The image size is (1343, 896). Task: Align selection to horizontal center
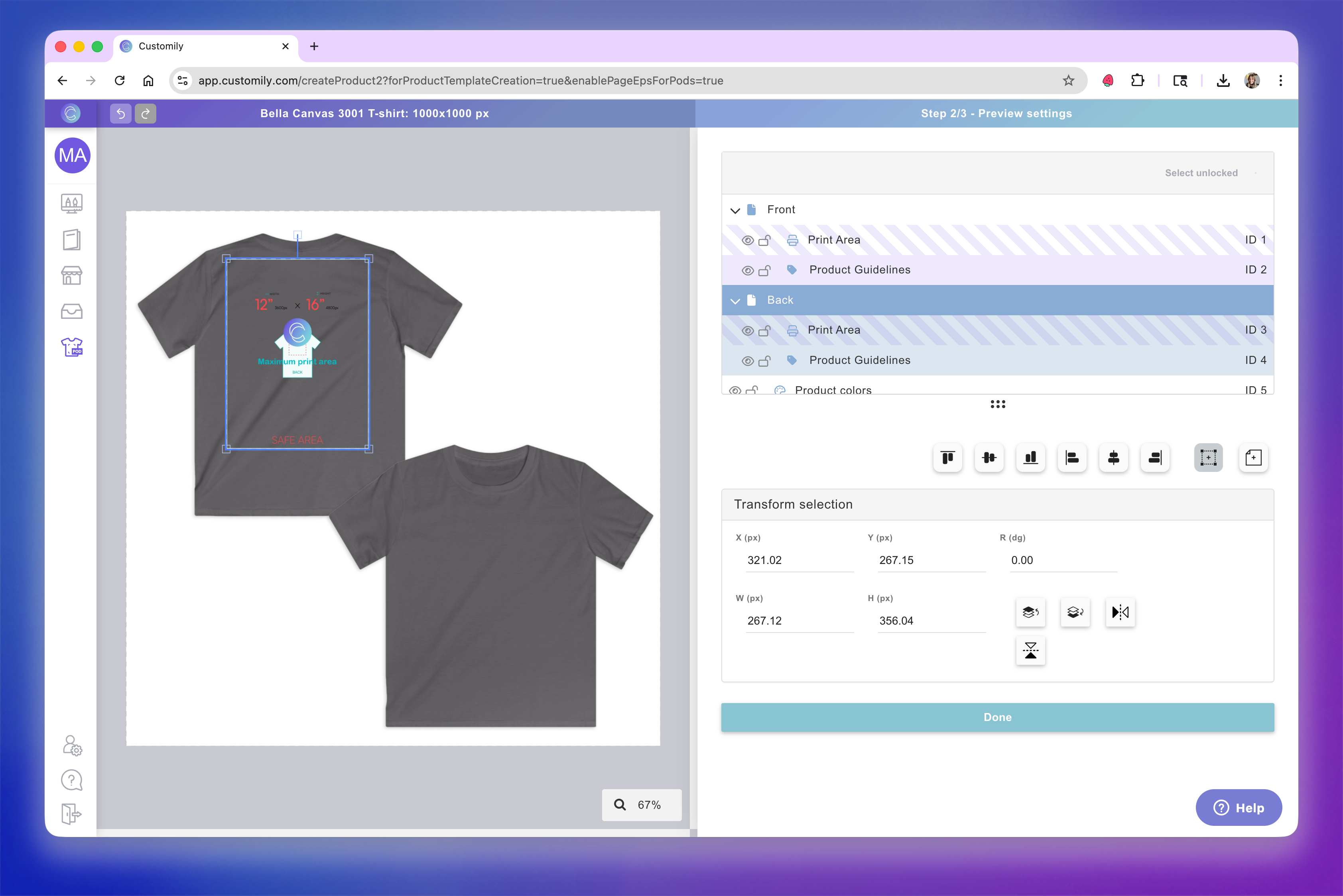tap(1113, 458)
